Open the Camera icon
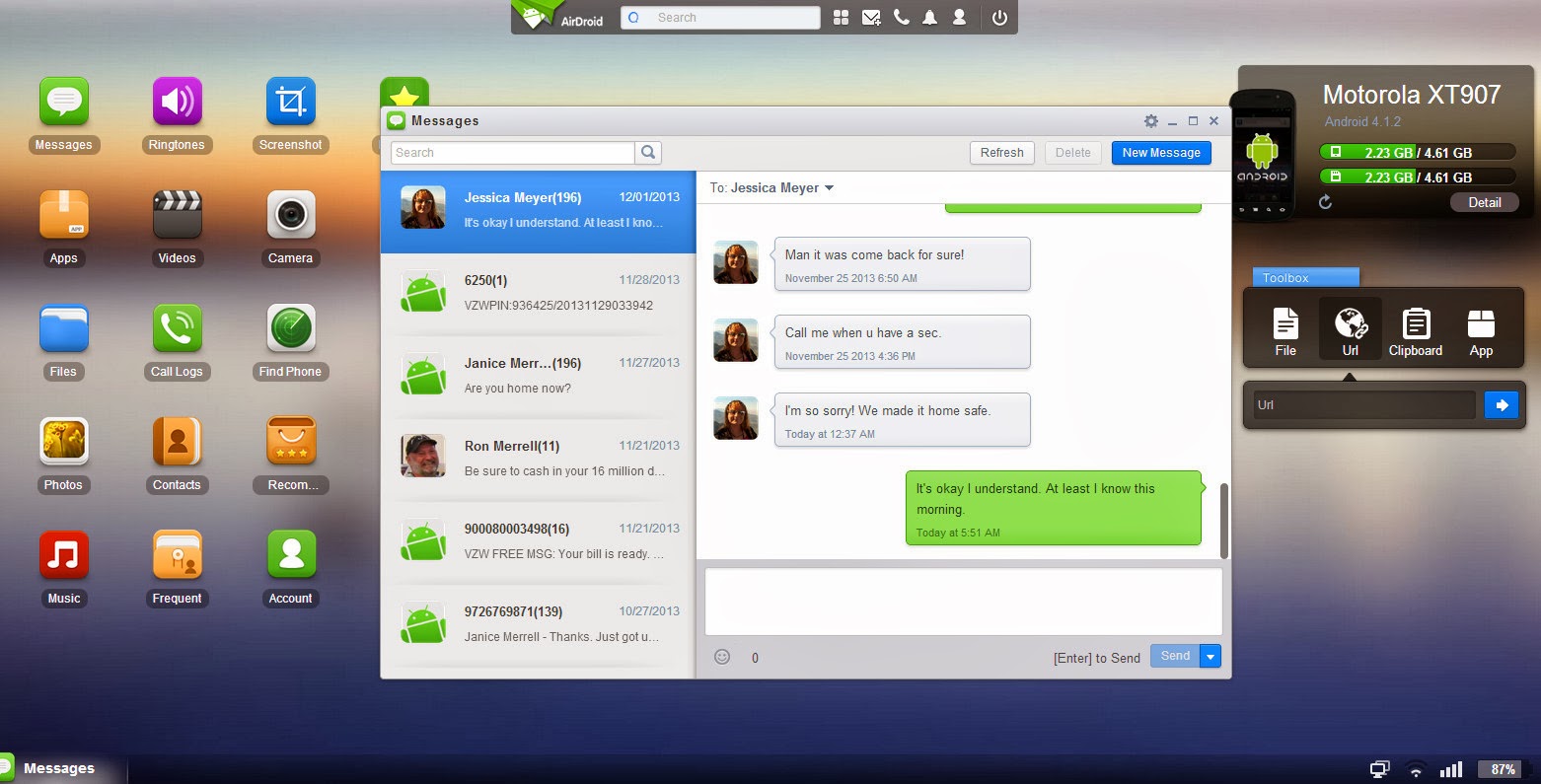 291,216
